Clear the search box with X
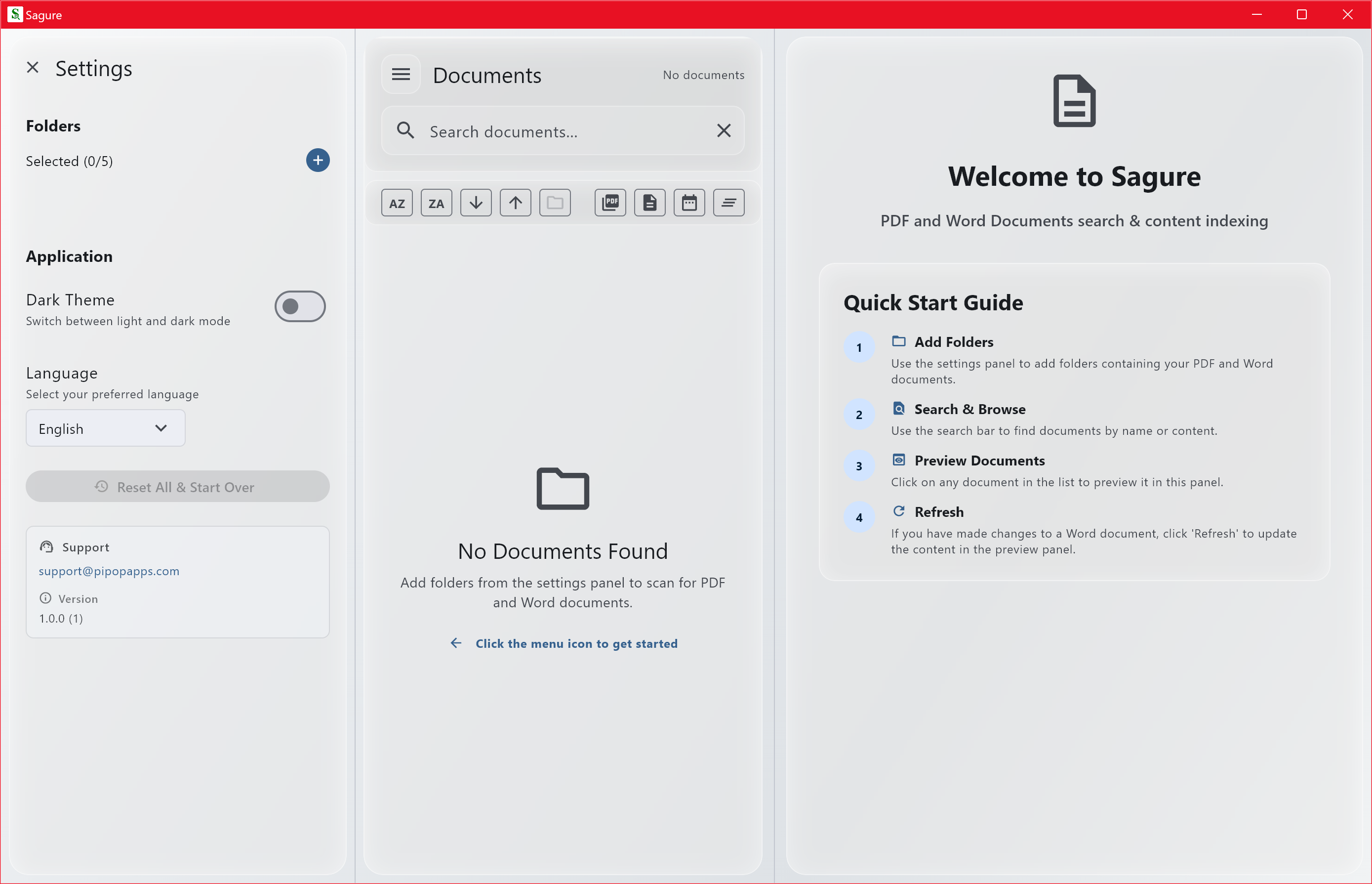The image size is (1372, 884). point(724,131)
